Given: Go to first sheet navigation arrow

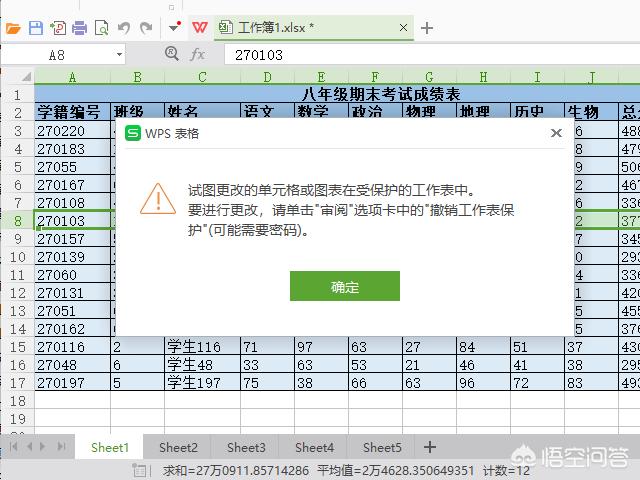Looking at the screenshot, I should (13, 447).
